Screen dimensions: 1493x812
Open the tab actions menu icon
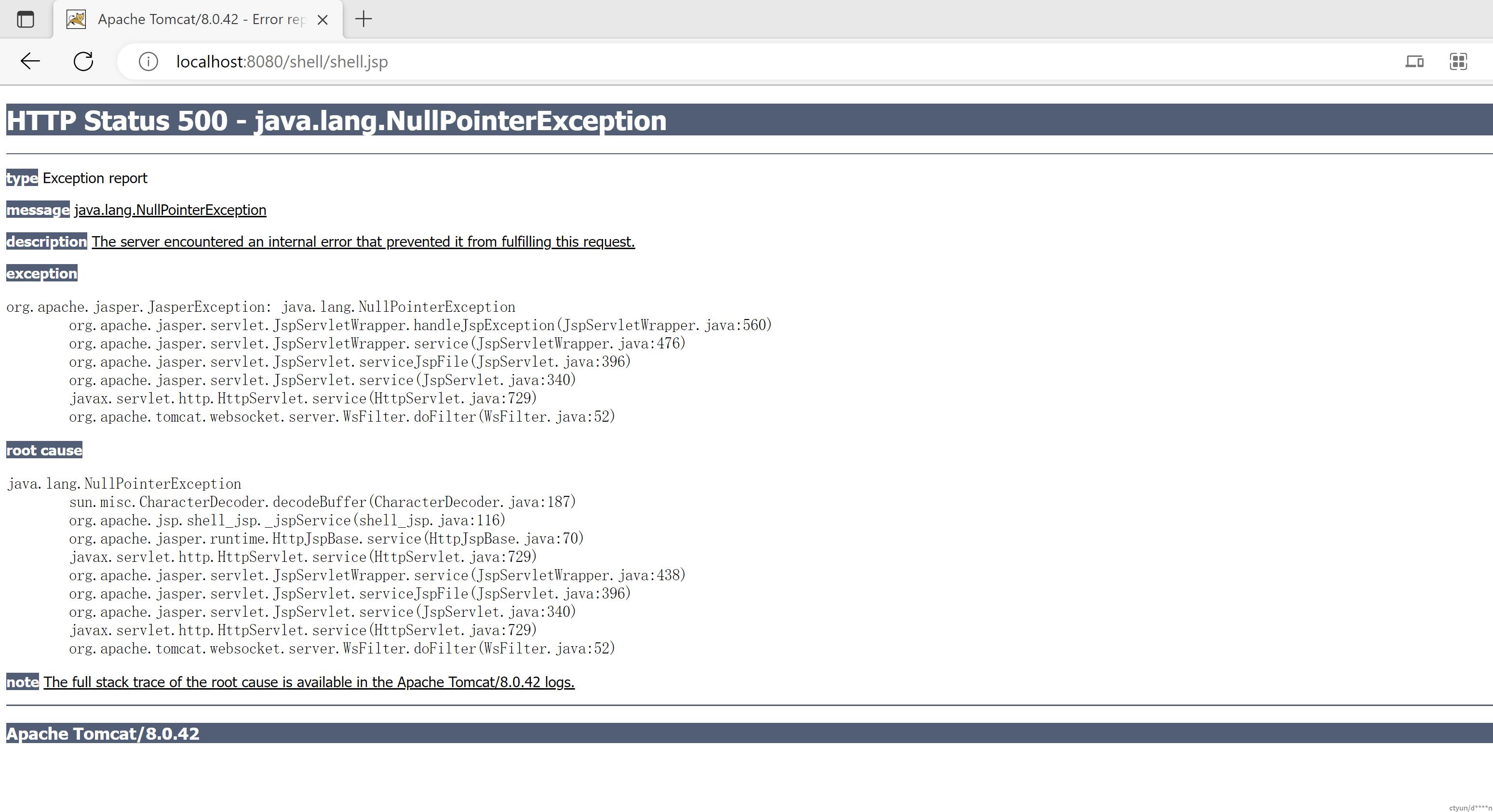26,20
